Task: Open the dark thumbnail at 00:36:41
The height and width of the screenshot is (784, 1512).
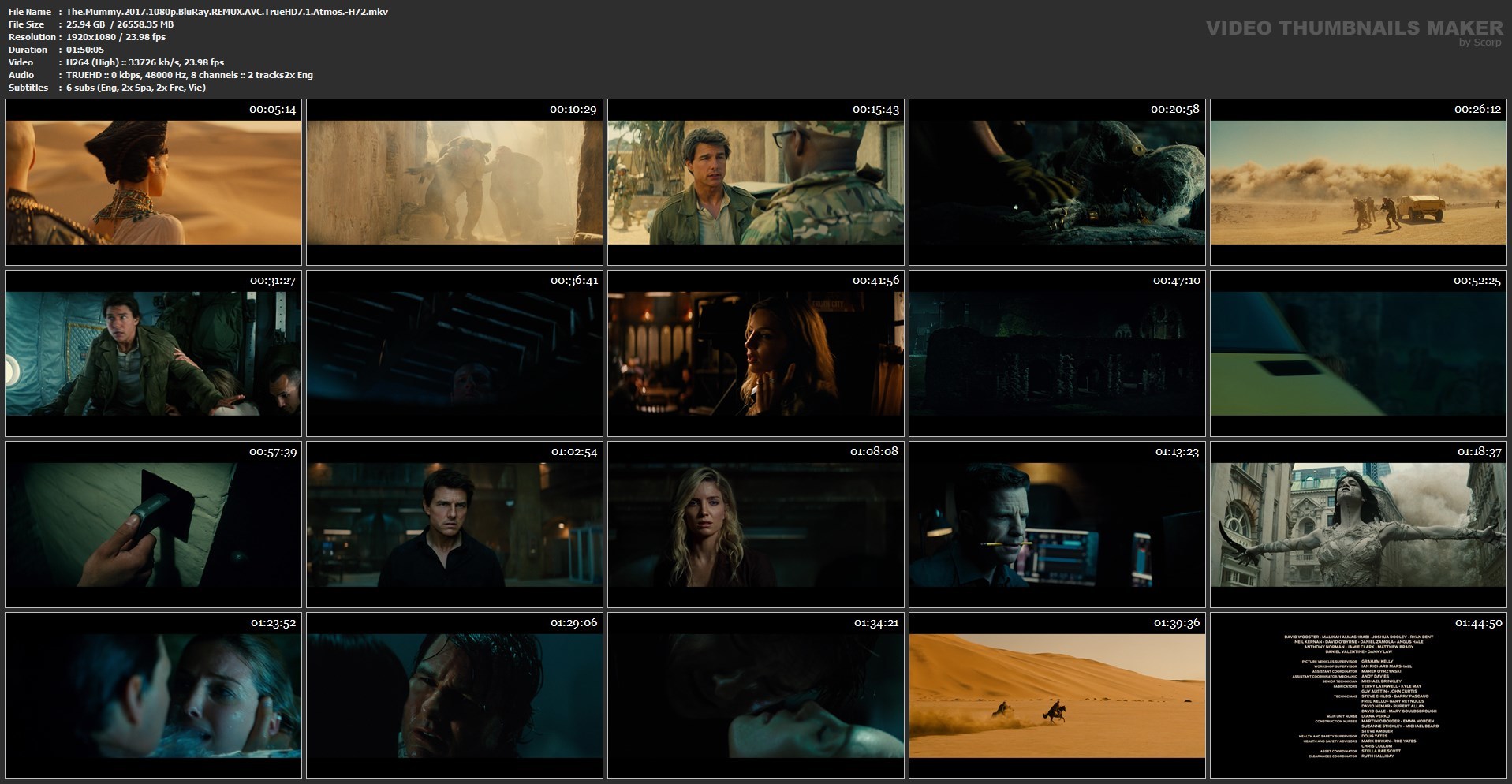Action: pyautogui.click(x=454, y=353)
